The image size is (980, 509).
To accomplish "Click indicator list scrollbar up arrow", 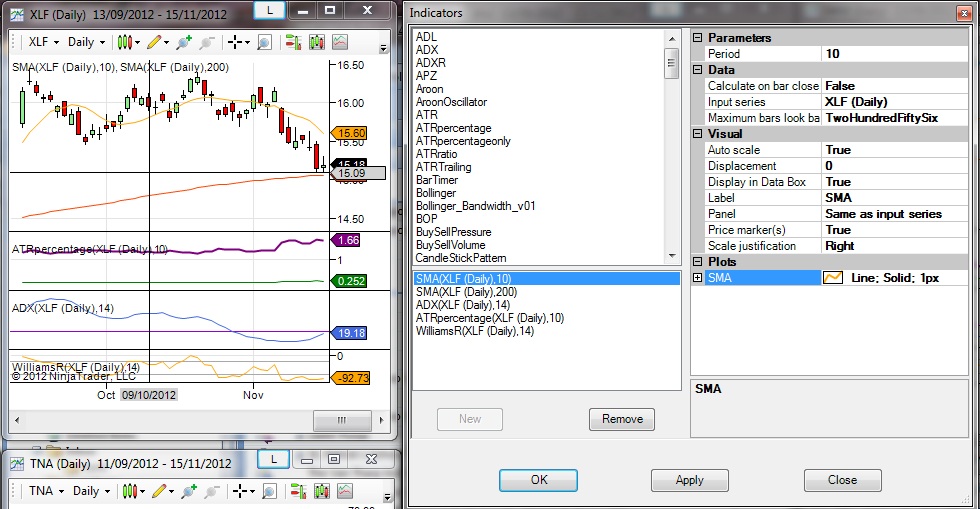I will pos(672,39).
